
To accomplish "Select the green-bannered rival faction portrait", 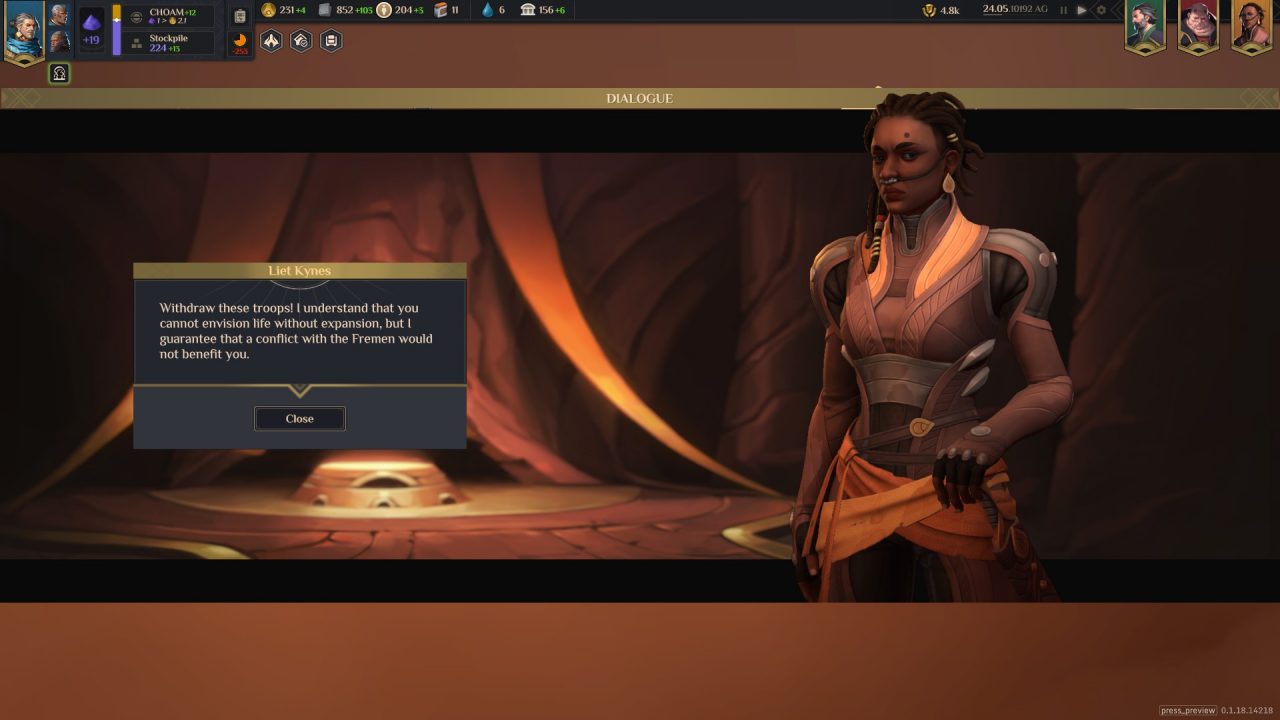I will click(x=1144, y=25).
